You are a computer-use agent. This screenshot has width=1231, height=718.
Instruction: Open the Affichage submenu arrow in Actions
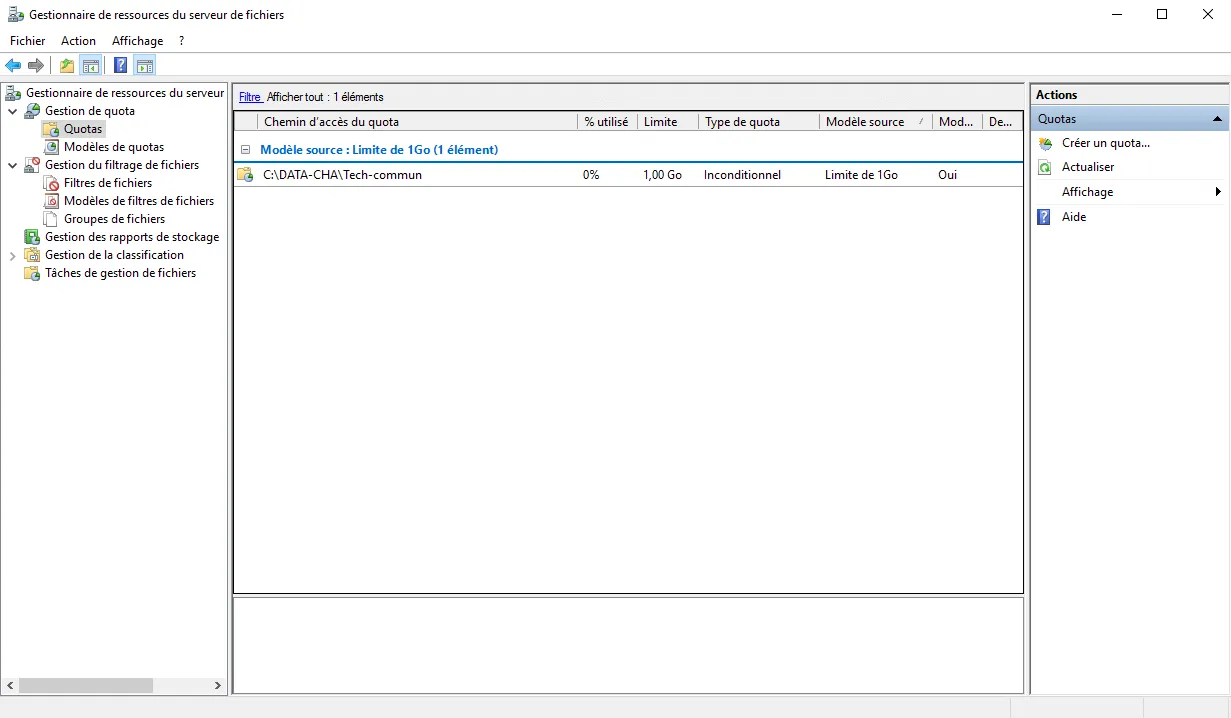point(1218,192)
